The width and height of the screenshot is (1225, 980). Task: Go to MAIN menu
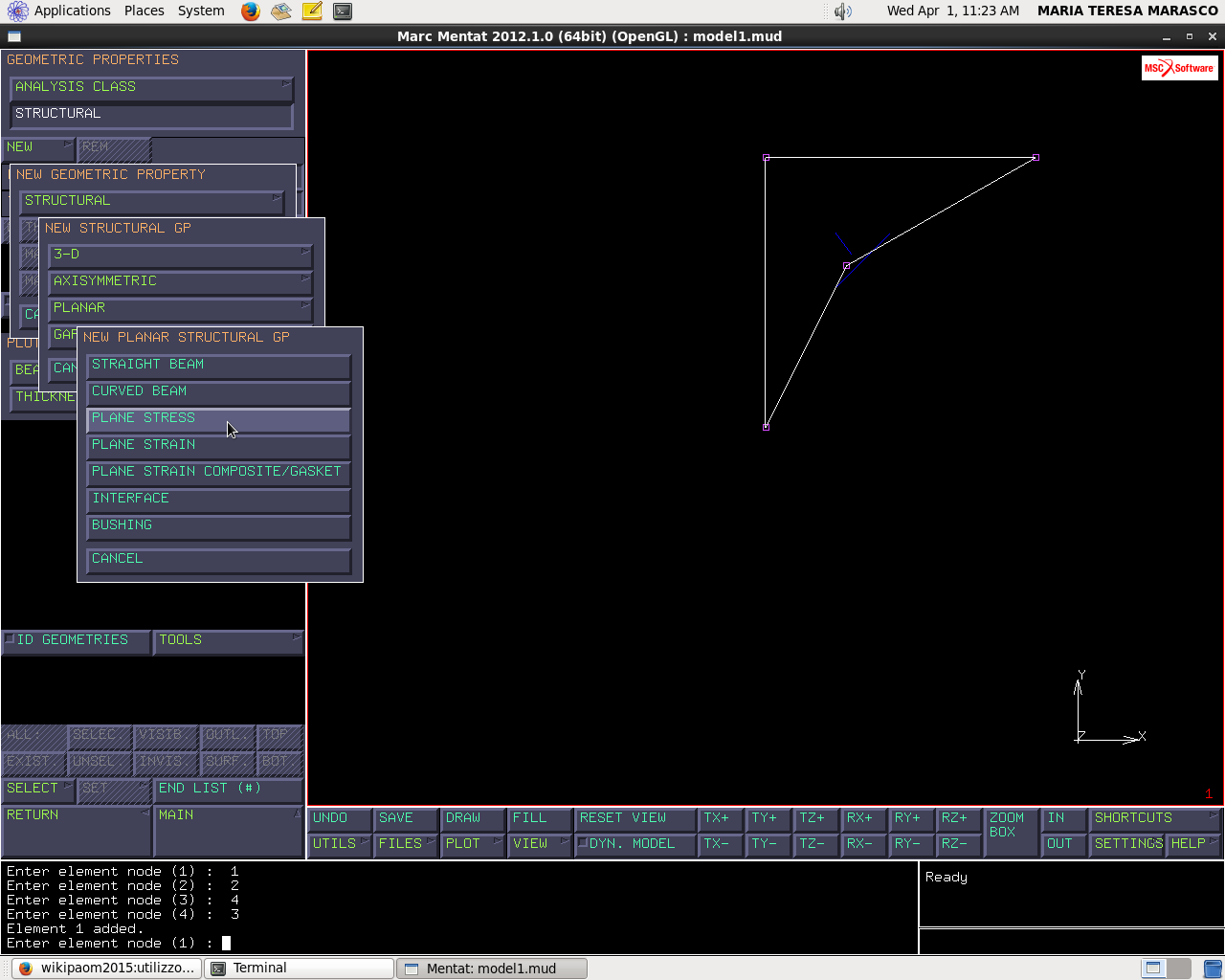click(228, 831)
